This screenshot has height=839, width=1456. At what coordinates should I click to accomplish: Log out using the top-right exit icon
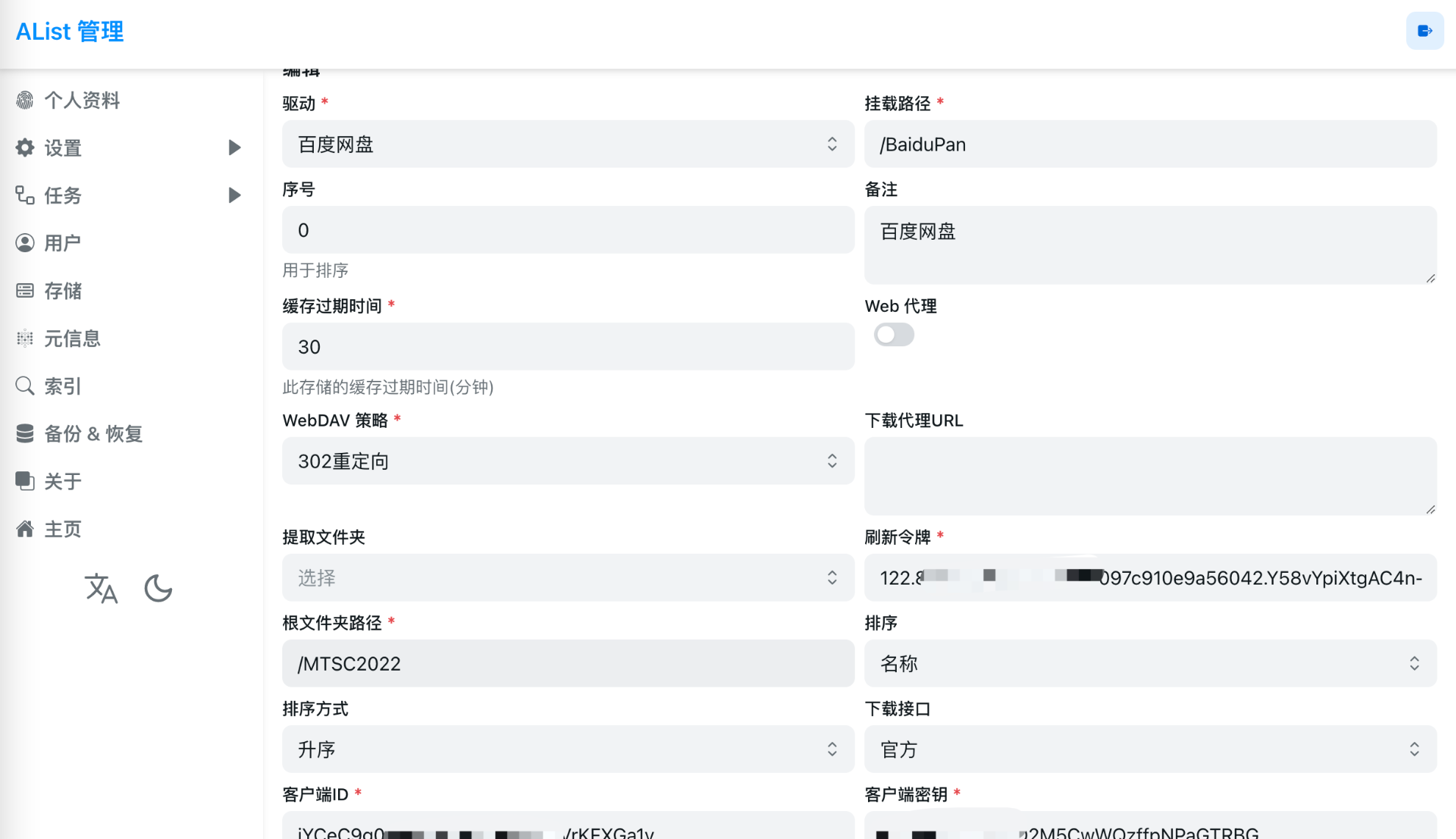click(x=1424, y=31)
